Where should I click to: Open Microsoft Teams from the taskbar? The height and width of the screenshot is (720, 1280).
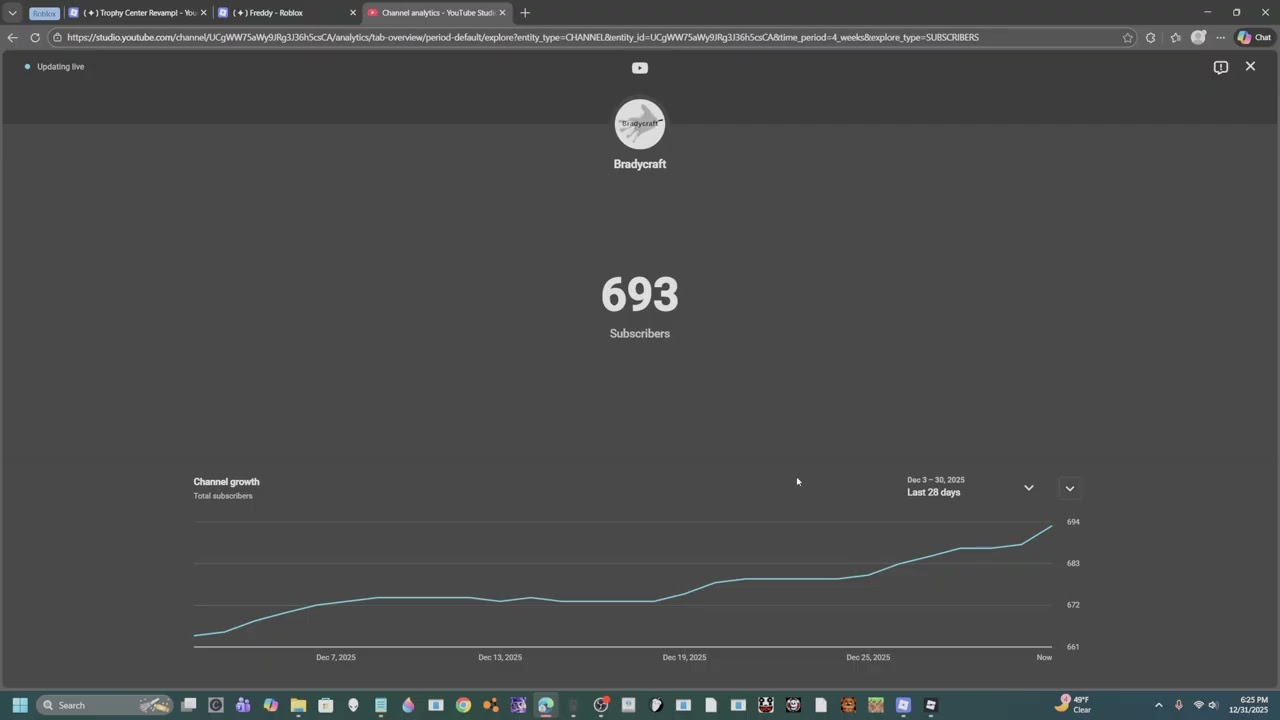[243, 705]
